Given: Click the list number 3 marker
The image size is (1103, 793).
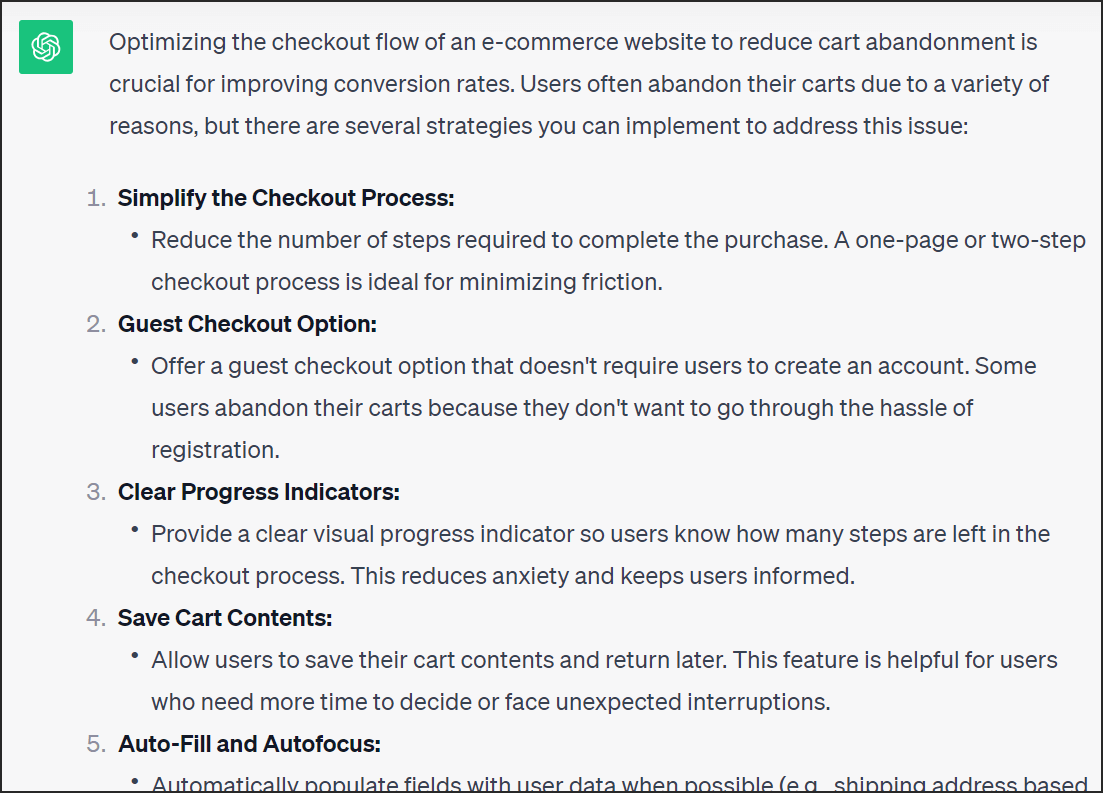Looking at the screenshot, I should [96, 493].
